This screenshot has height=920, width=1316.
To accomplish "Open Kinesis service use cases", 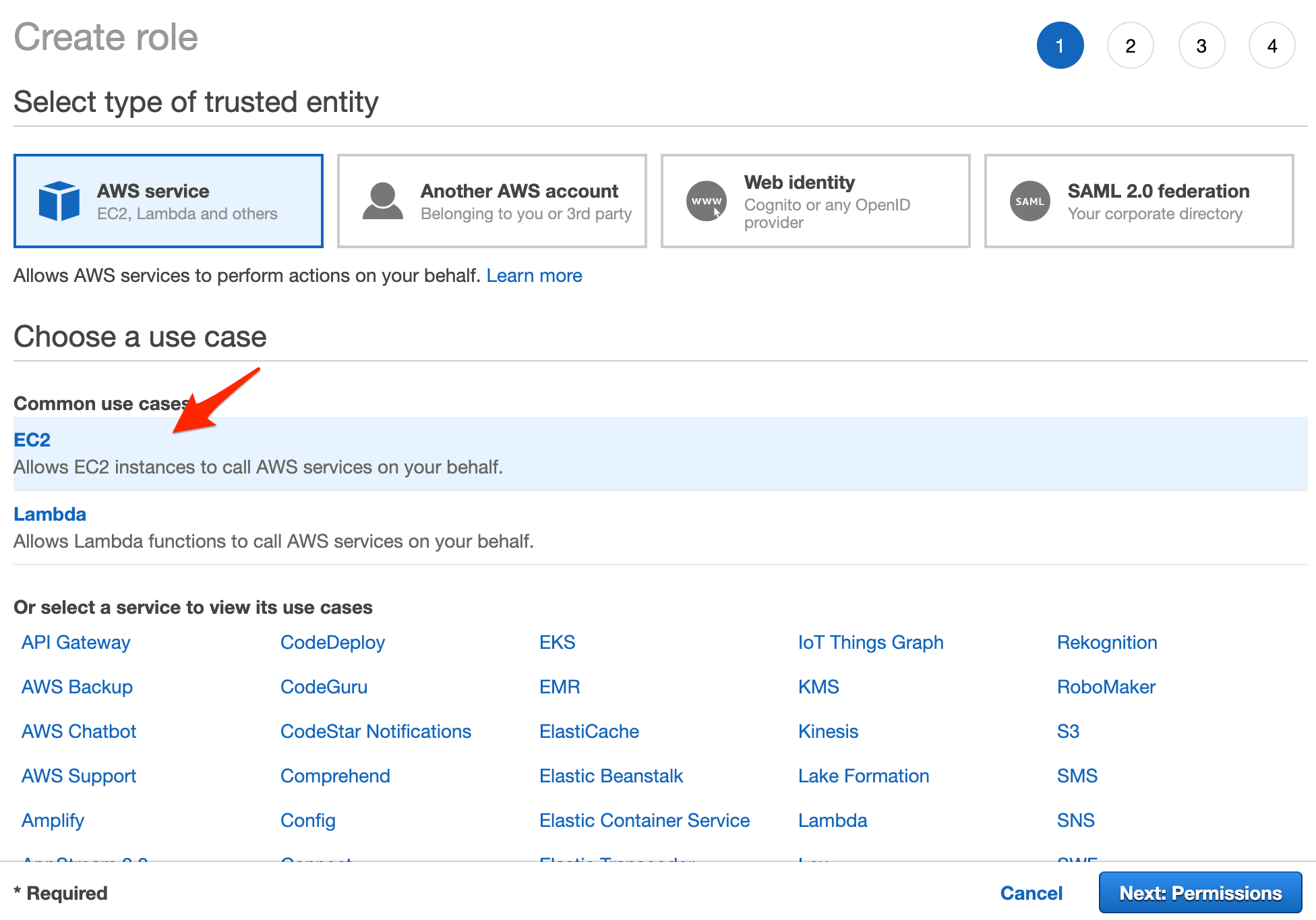I will point(829,731).
